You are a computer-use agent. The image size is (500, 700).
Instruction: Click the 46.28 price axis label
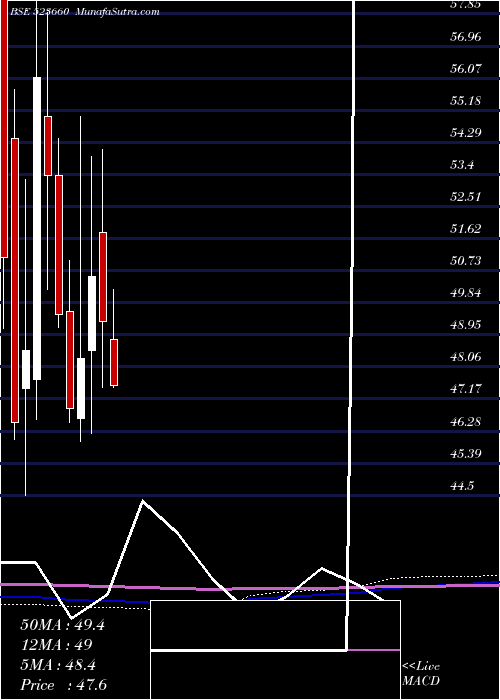(x=466, y=421)
